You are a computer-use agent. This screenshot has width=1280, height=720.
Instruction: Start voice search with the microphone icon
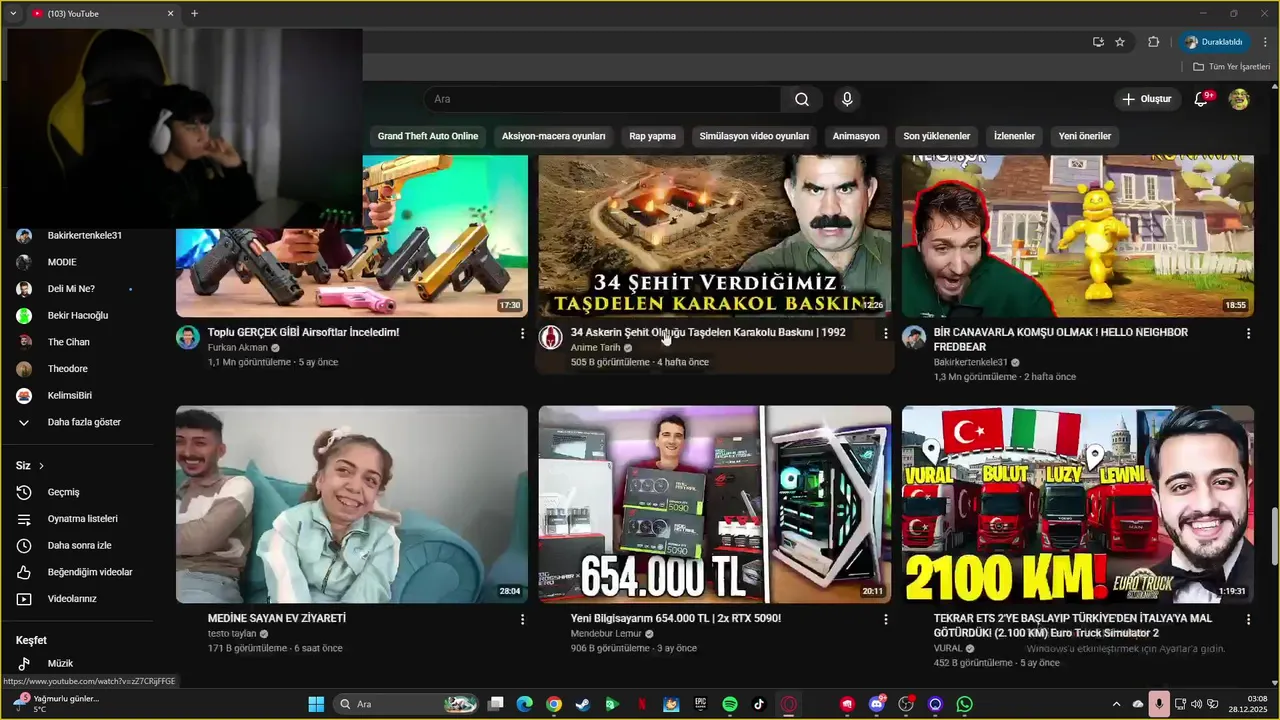click(x=847, y=99)
